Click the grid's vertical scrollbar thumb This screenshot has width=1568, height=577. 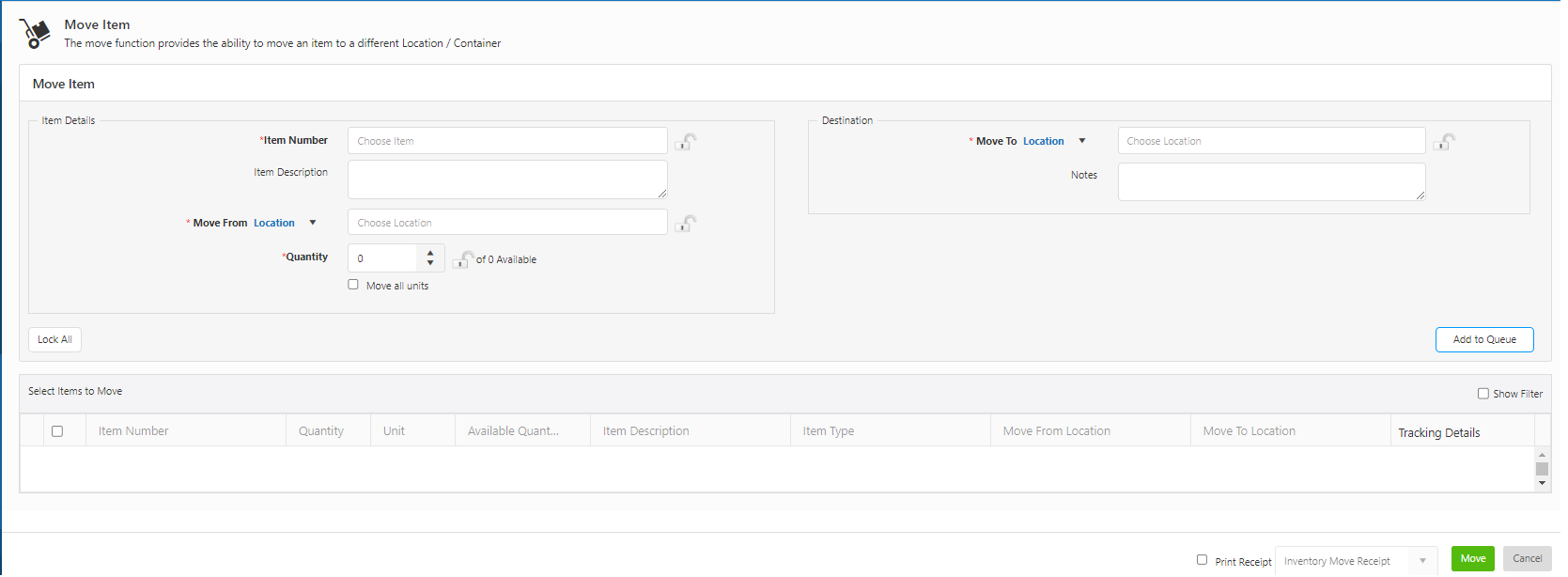click(1542, 469)
